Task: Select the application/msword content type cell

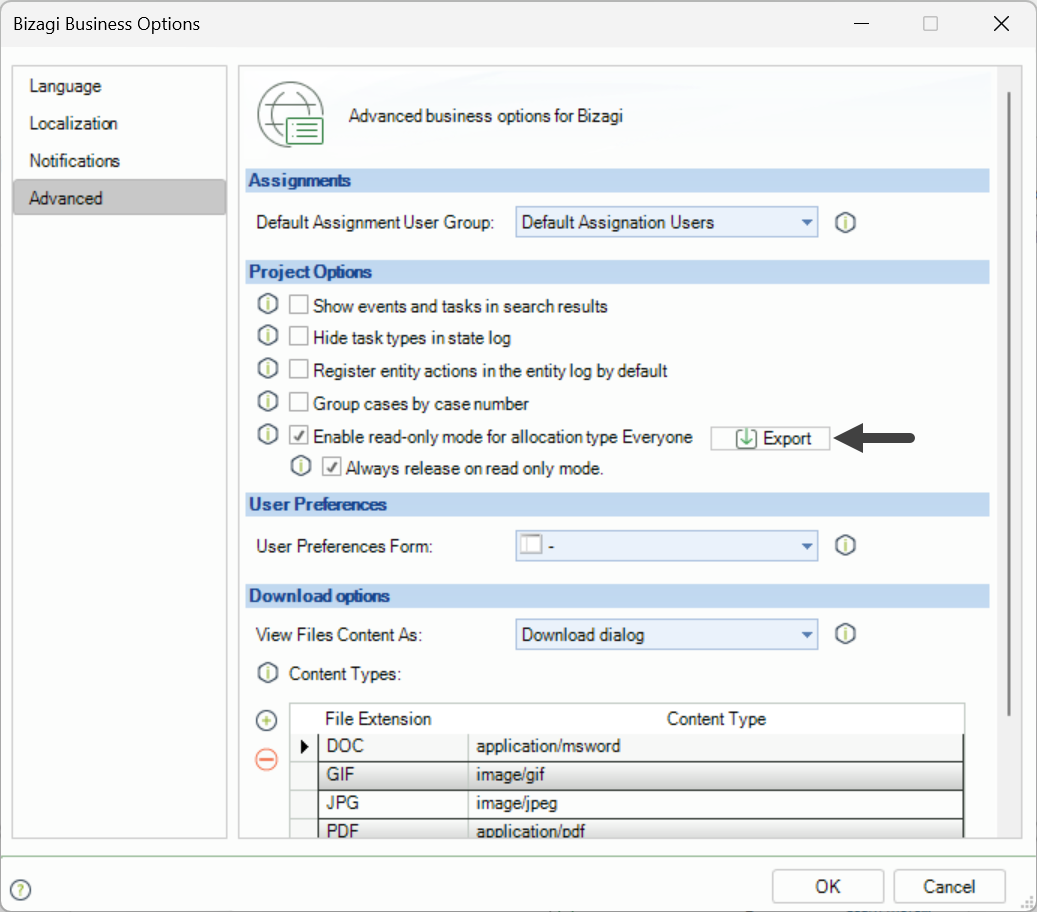Action: [x=716, y=747]
